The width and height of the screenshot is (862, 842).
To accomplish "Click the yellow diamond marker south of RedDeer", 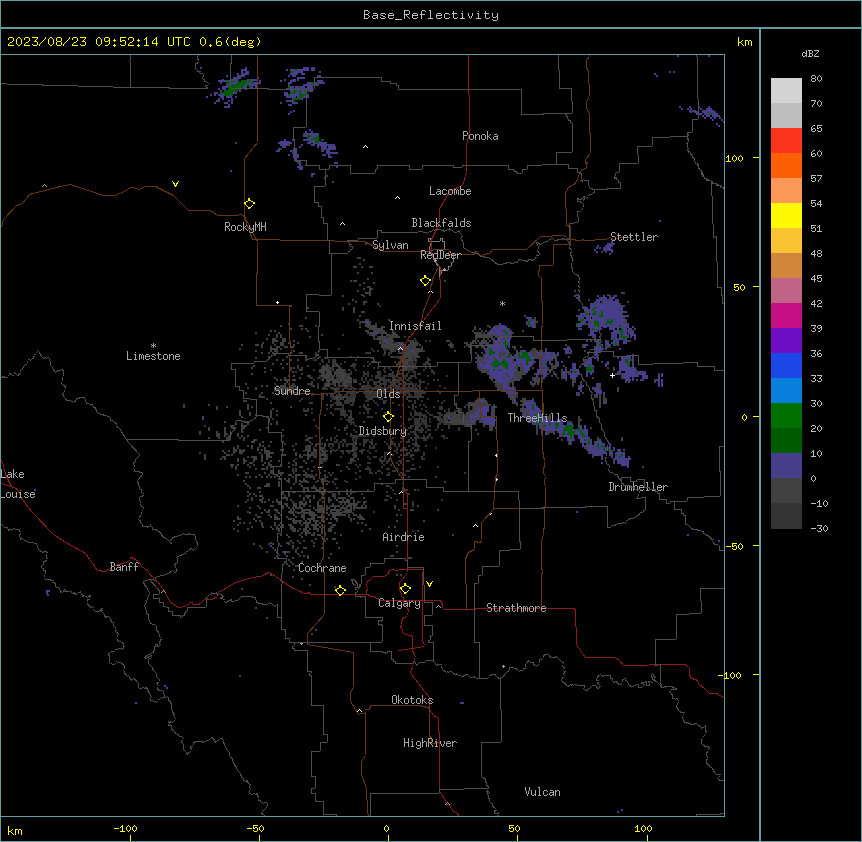I will click(x=426, y=281).
